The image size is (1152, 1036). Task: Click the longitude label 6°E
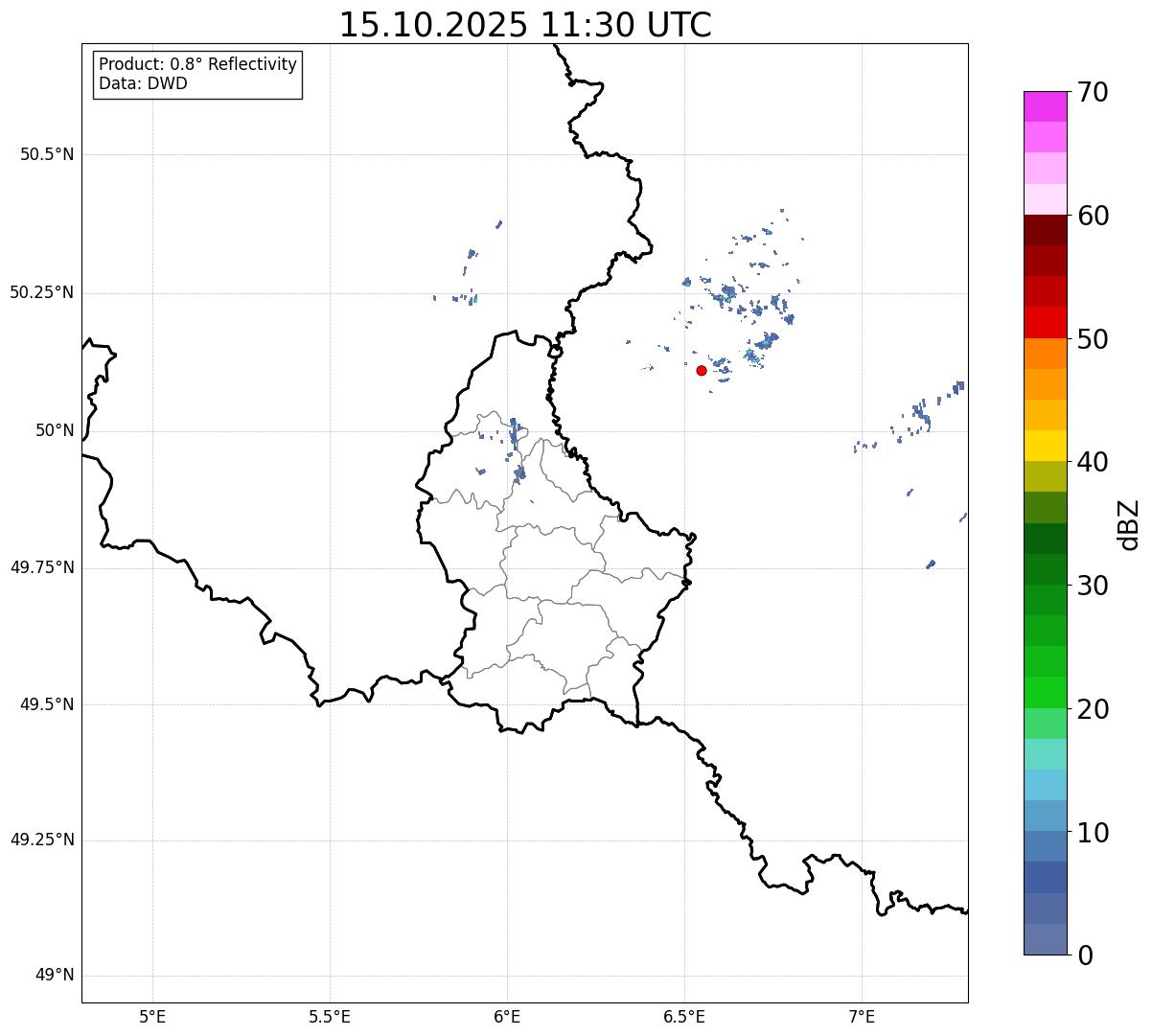(507, 1017)
